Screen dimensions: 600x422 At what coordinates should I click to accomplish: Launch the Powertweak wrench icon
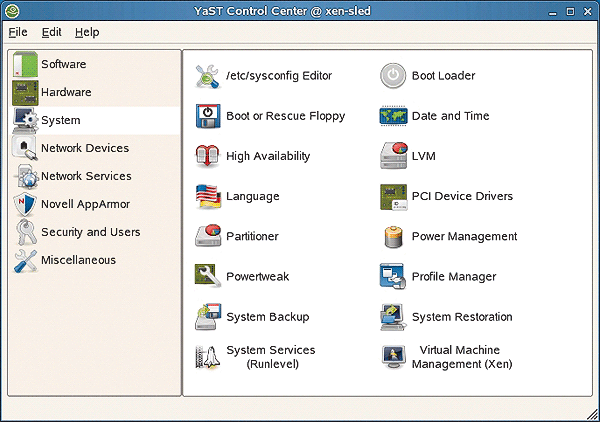pos(208,275)
